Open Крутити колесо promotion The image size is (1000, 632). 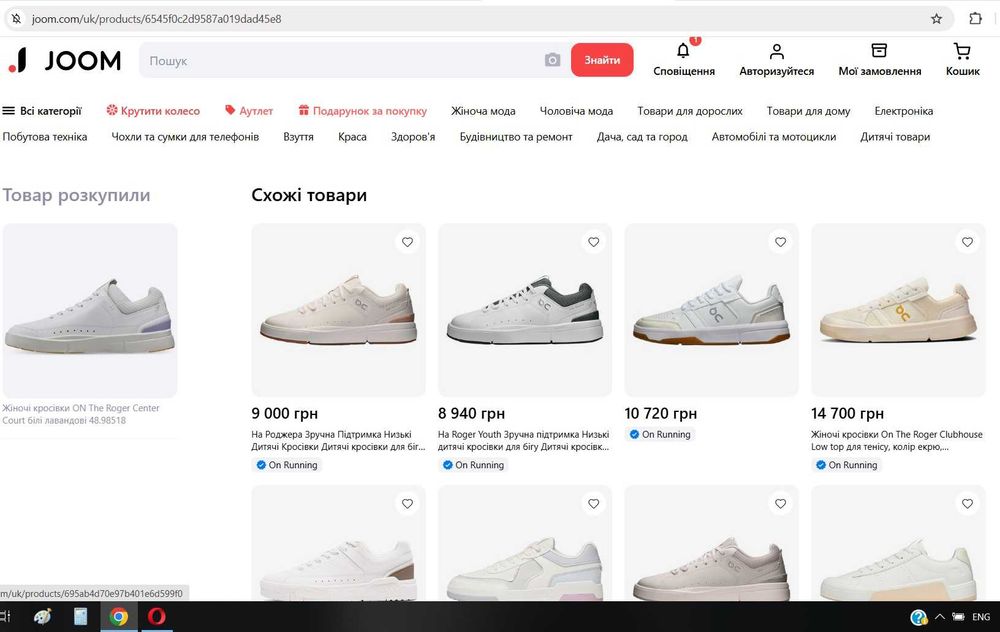tap(153, 111)
